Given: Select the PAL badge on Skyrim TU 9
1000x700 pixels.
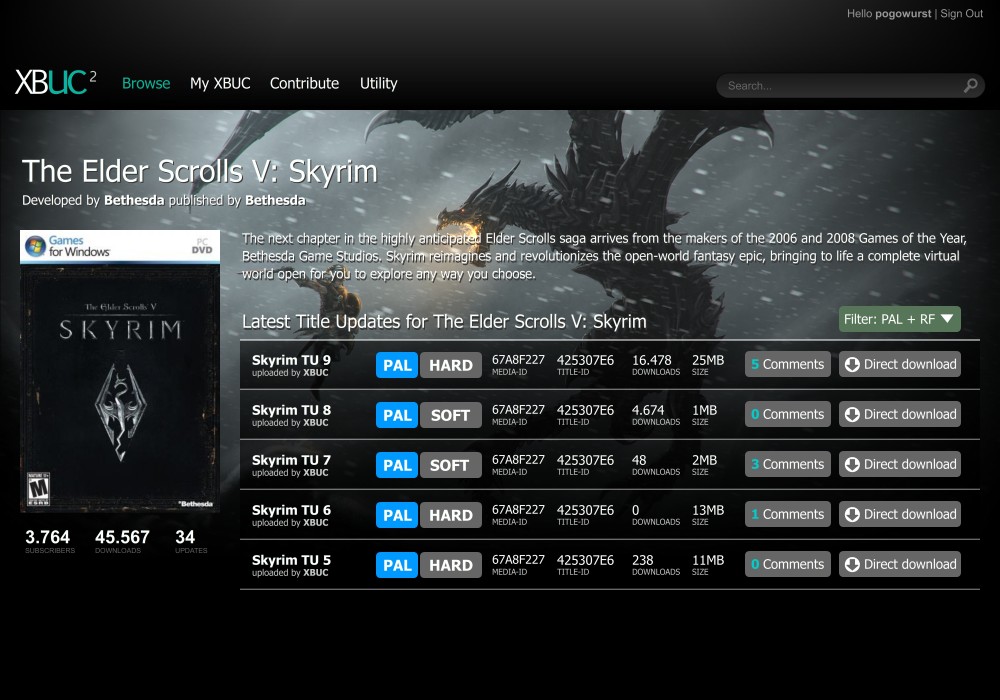Looking at the screenshot, I should coord(397,365).
